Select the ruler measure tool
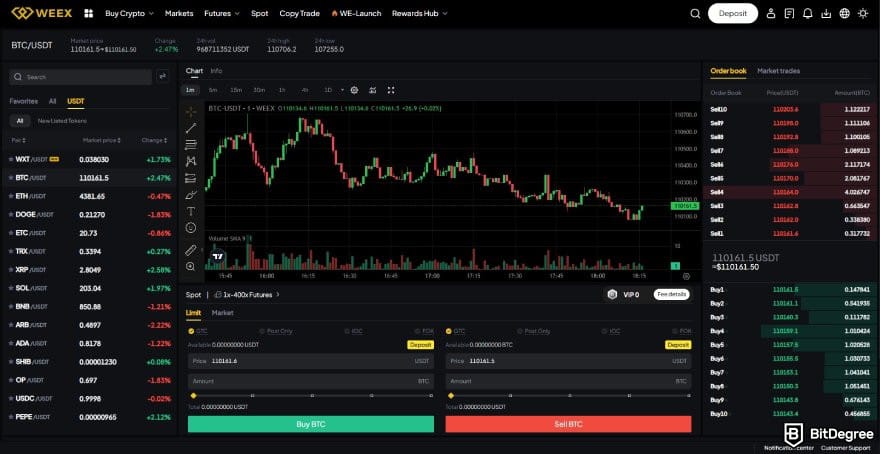Image resolution: width=880 pixels, height=454 pixels. click(x=191, y=250)
